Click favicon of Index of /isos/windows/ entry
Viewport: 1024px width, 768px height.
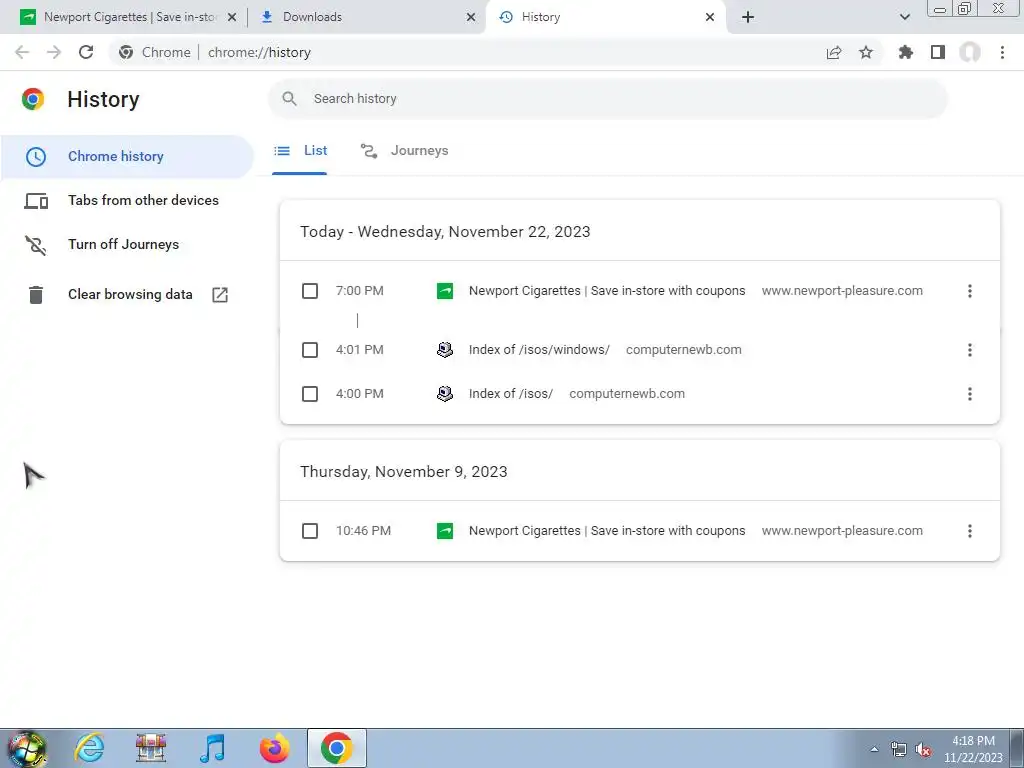point(445,350)
